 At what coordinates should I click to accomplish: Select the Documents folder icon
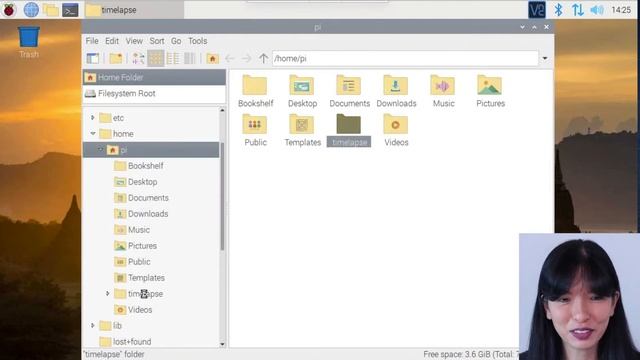click(x=349, y=91)
